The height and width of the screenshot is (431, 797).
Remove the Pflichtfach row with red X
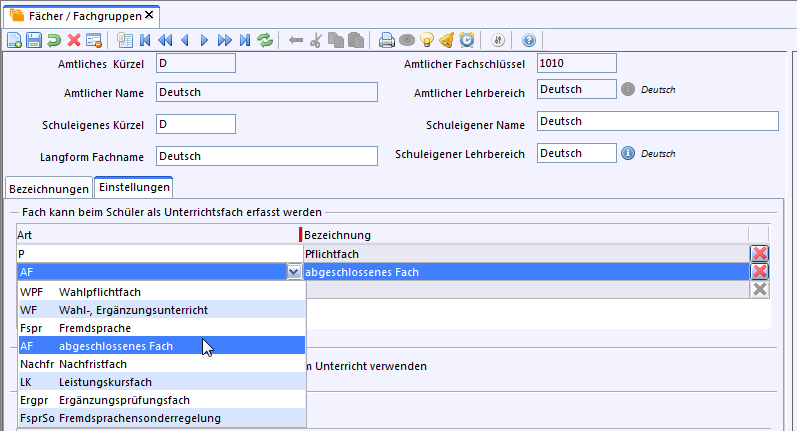(x=760, y=254)
